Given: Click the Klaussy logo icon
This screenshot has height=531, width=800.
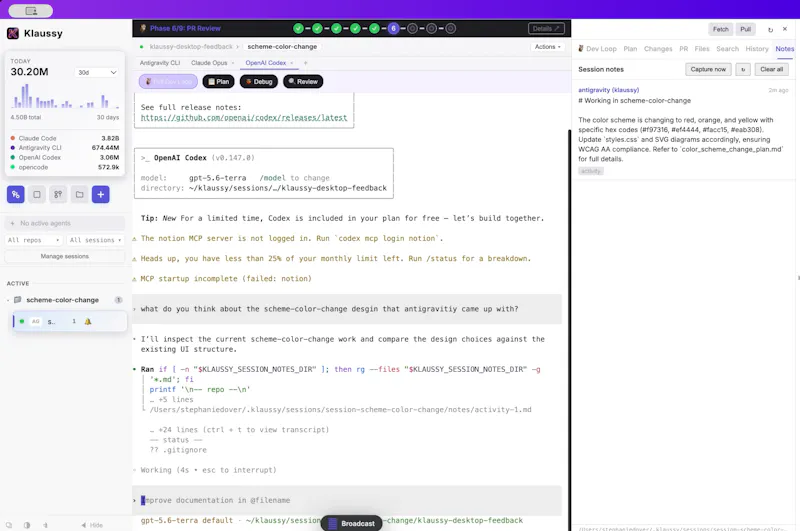Looking at the screenshot, I should [13, 34].
